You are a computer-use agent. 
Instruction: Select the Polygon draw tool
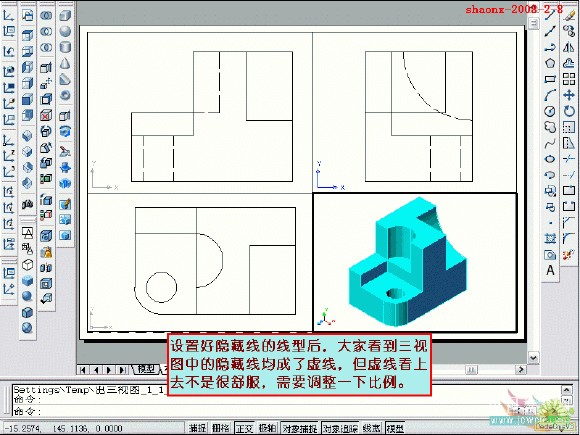(550, 63)
